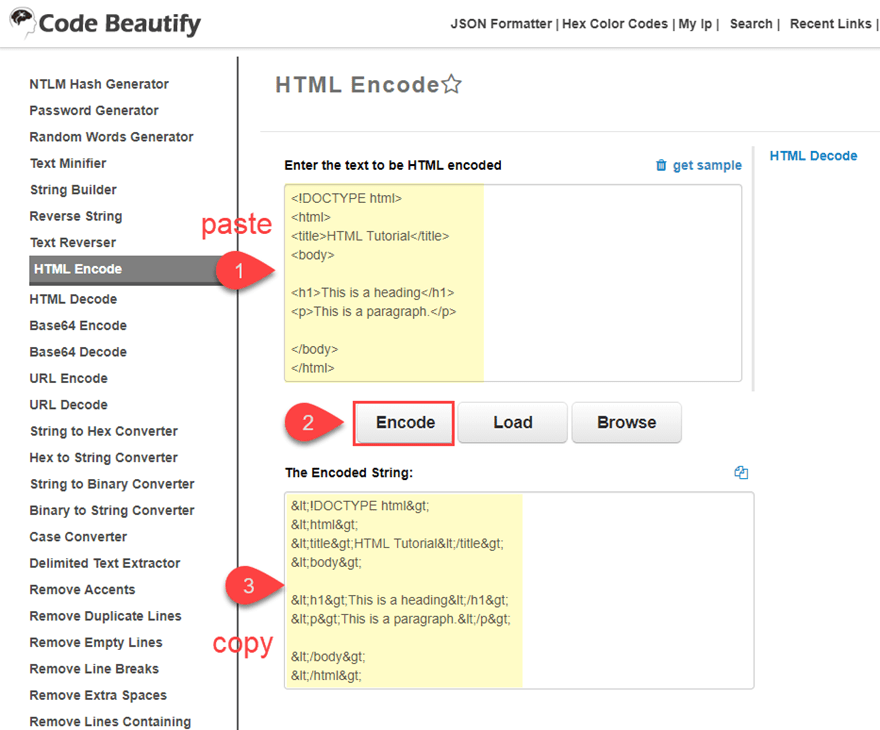Open HTML Decode link on right side

click(813, 156)
